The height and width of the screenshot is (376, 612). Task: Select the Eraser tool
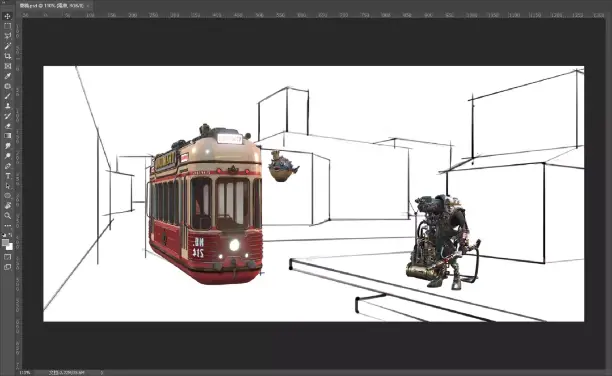pyautogui.click(x=7, y=126)
